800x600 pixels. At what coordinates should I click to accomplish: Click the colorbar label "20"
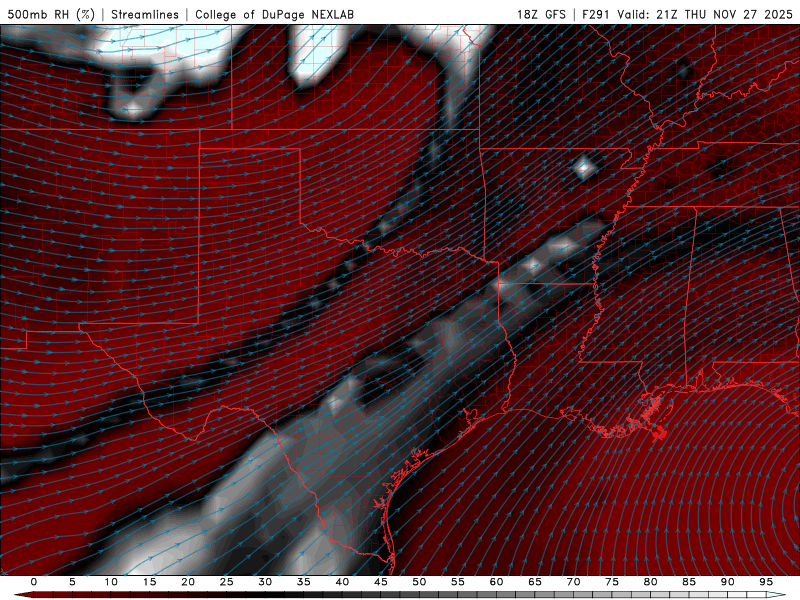click(188, 582)
